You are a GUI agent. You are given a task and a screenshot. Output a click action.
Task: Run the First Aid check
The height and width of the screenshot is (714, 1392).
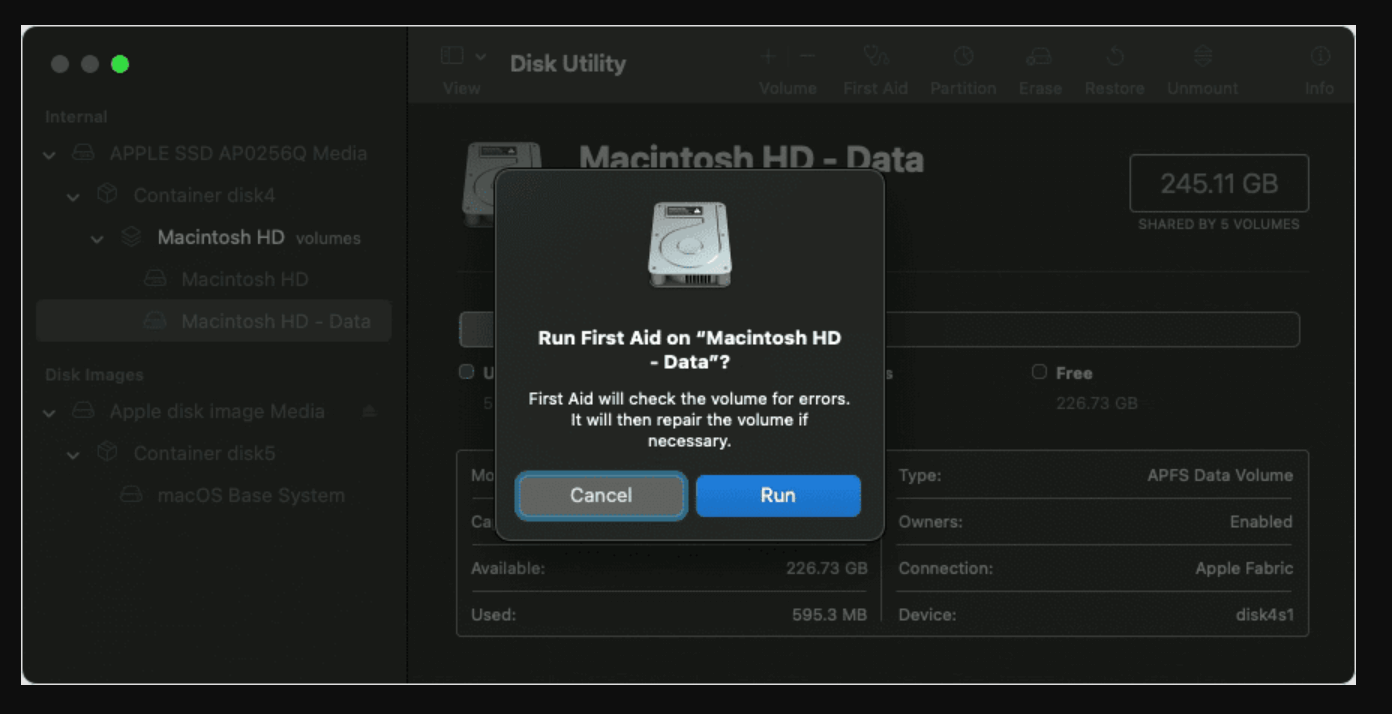(x=778, y=495)
